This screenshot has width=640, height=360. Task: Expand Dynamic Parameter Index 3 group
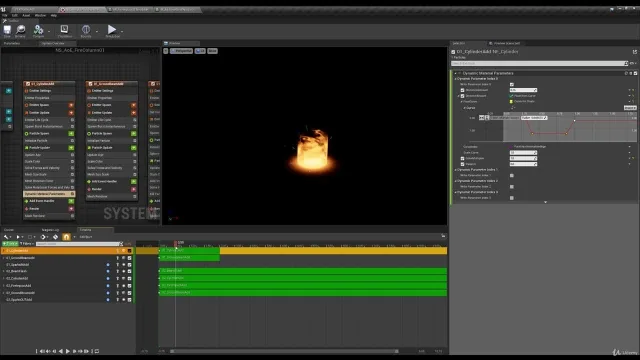tap(456, 192)
